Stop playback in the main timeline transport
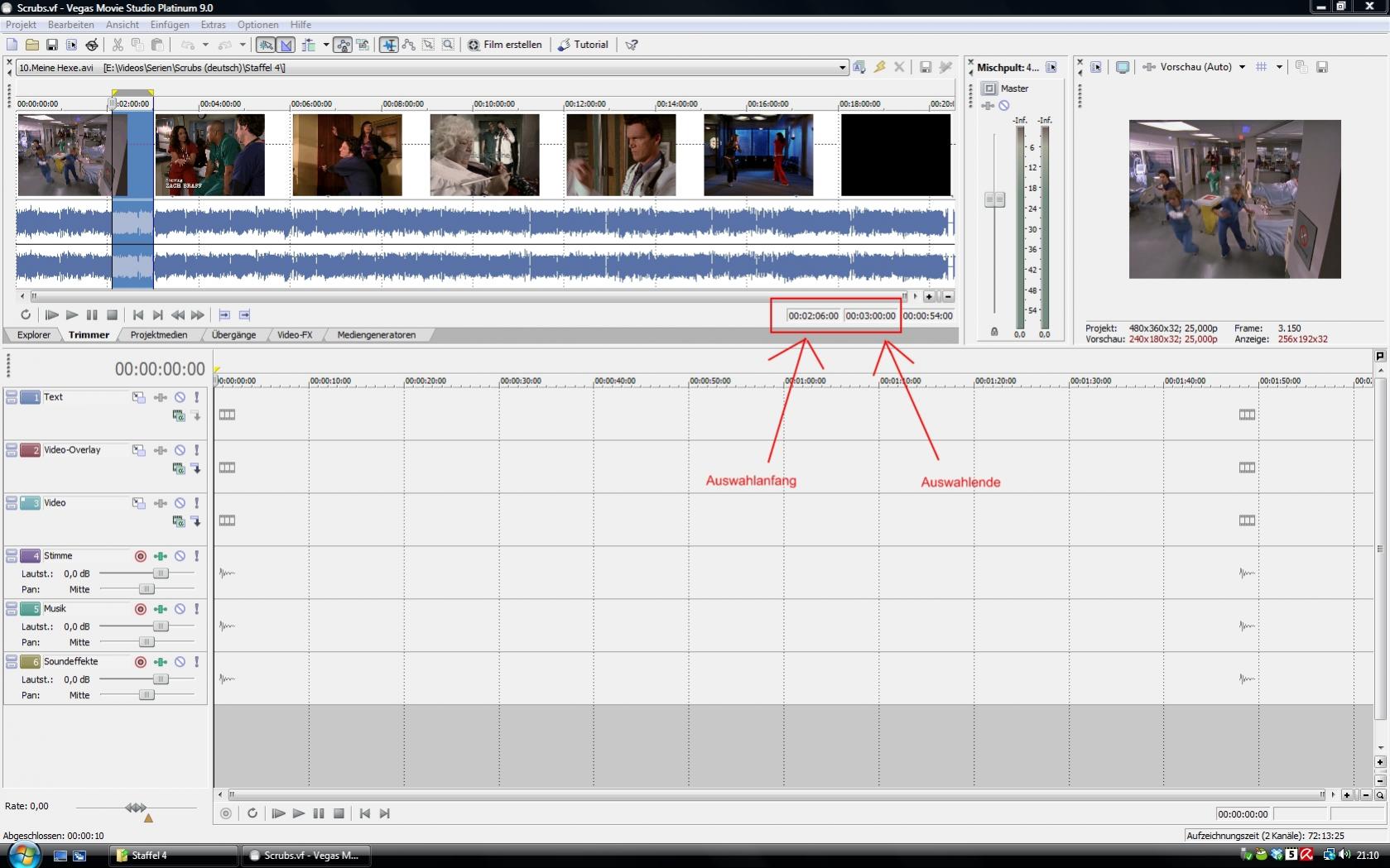The image size is (1390, 868). (x=339, y=813)
